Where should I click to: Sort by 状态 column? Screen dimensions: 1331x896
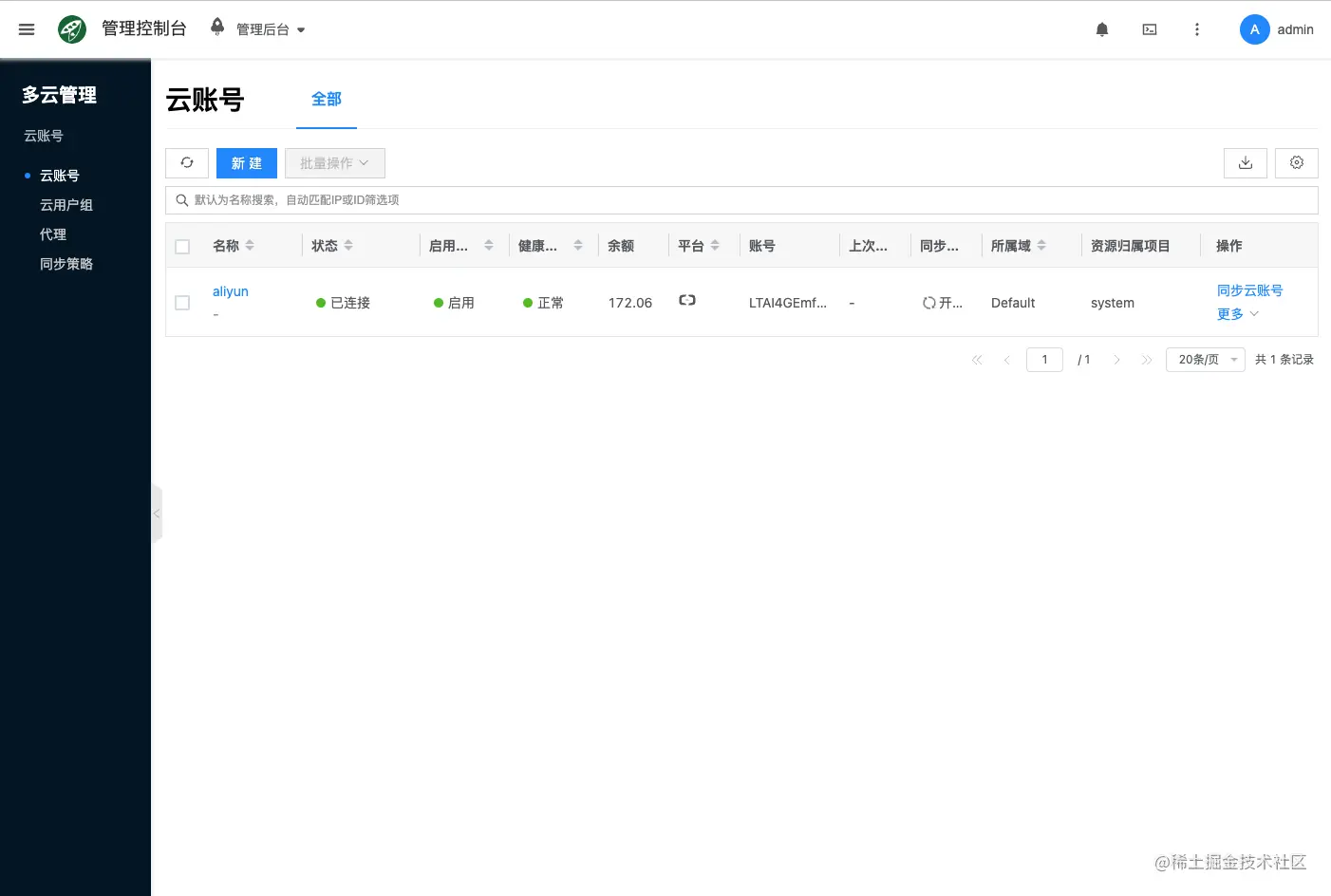[348, 245]
